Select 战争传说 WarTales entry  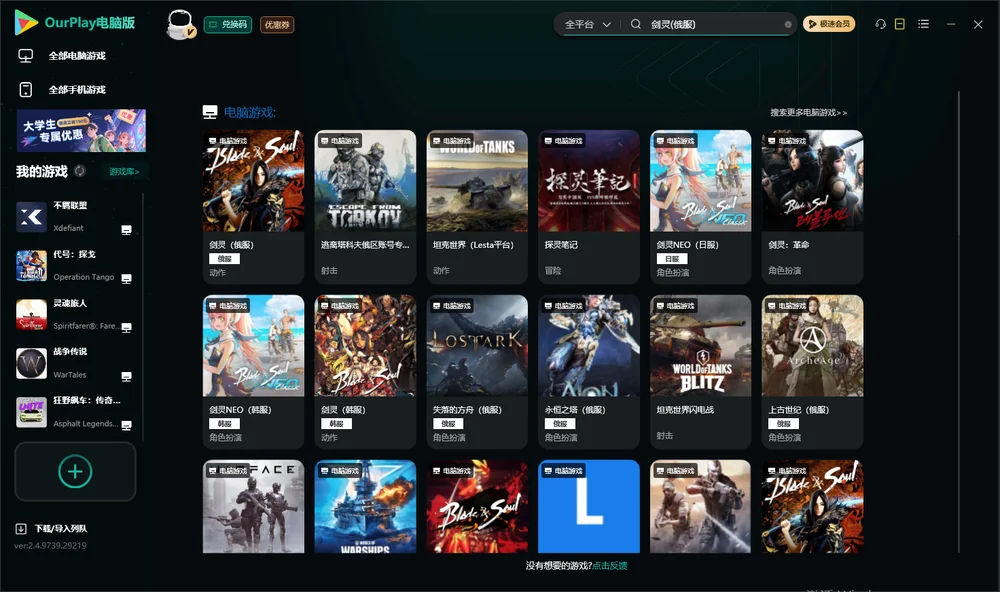pos(75,363)
